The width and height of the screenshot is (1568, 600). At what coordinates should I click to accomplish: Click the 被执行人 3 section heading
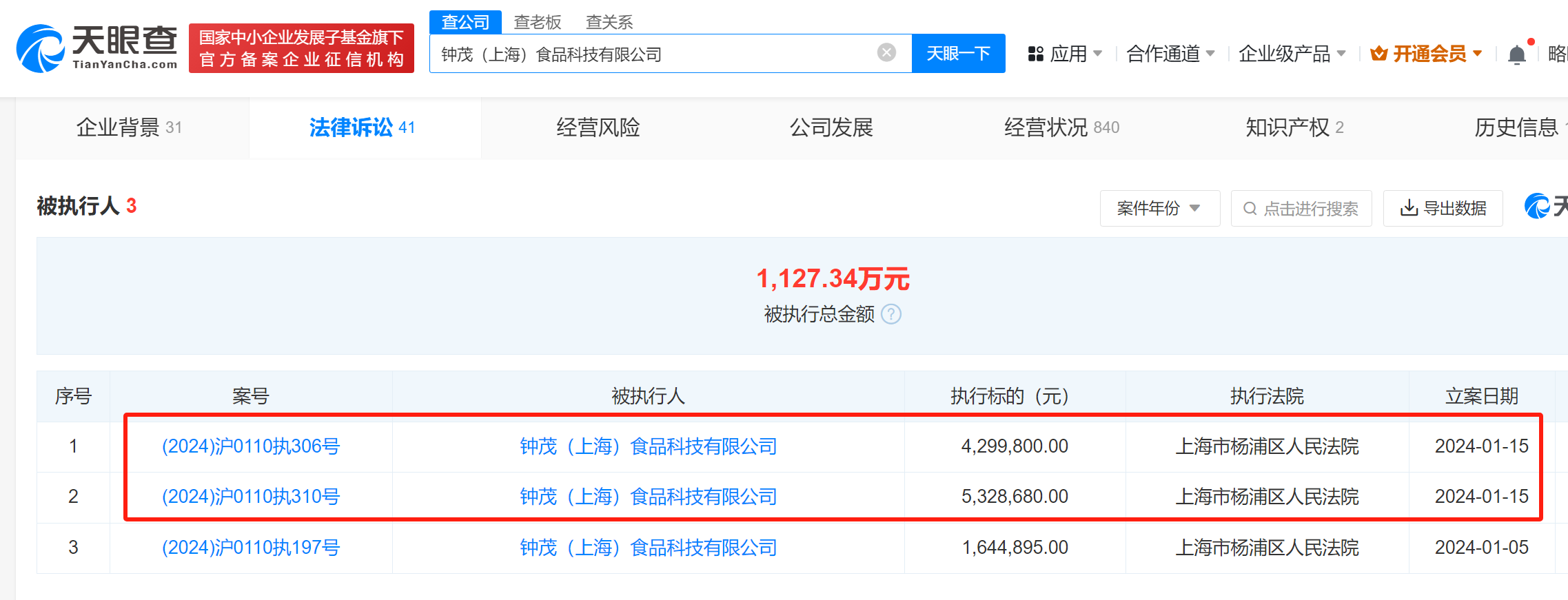click(x=87, y=206)
